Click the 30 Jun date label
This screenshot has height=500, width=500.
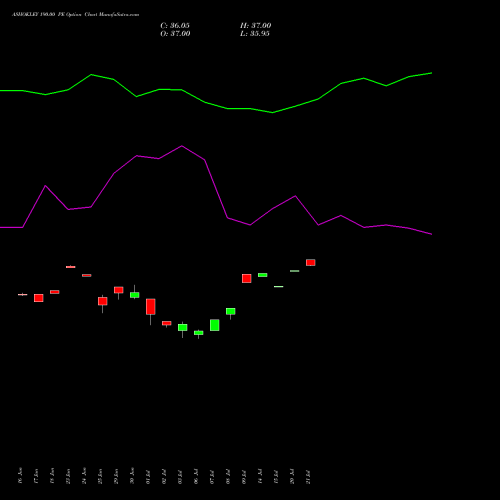(x=132, y=476)
